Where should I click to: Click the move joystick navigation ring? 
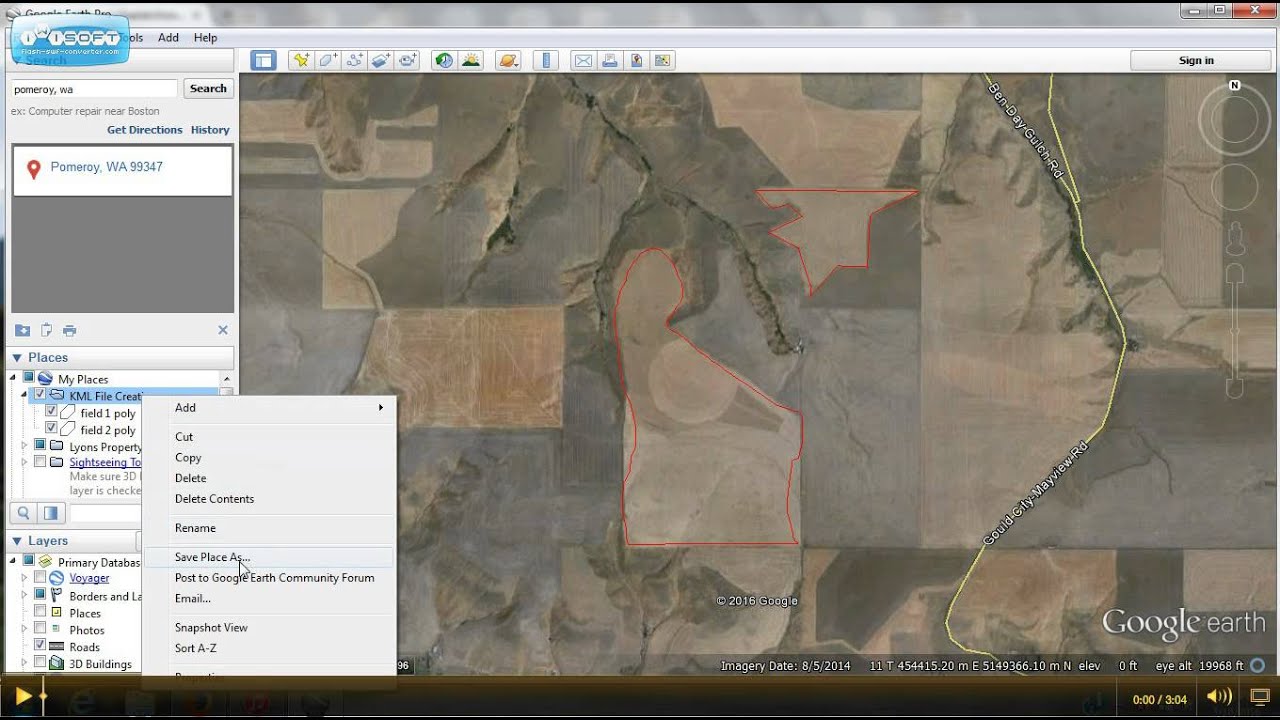tap(1235, 188)
